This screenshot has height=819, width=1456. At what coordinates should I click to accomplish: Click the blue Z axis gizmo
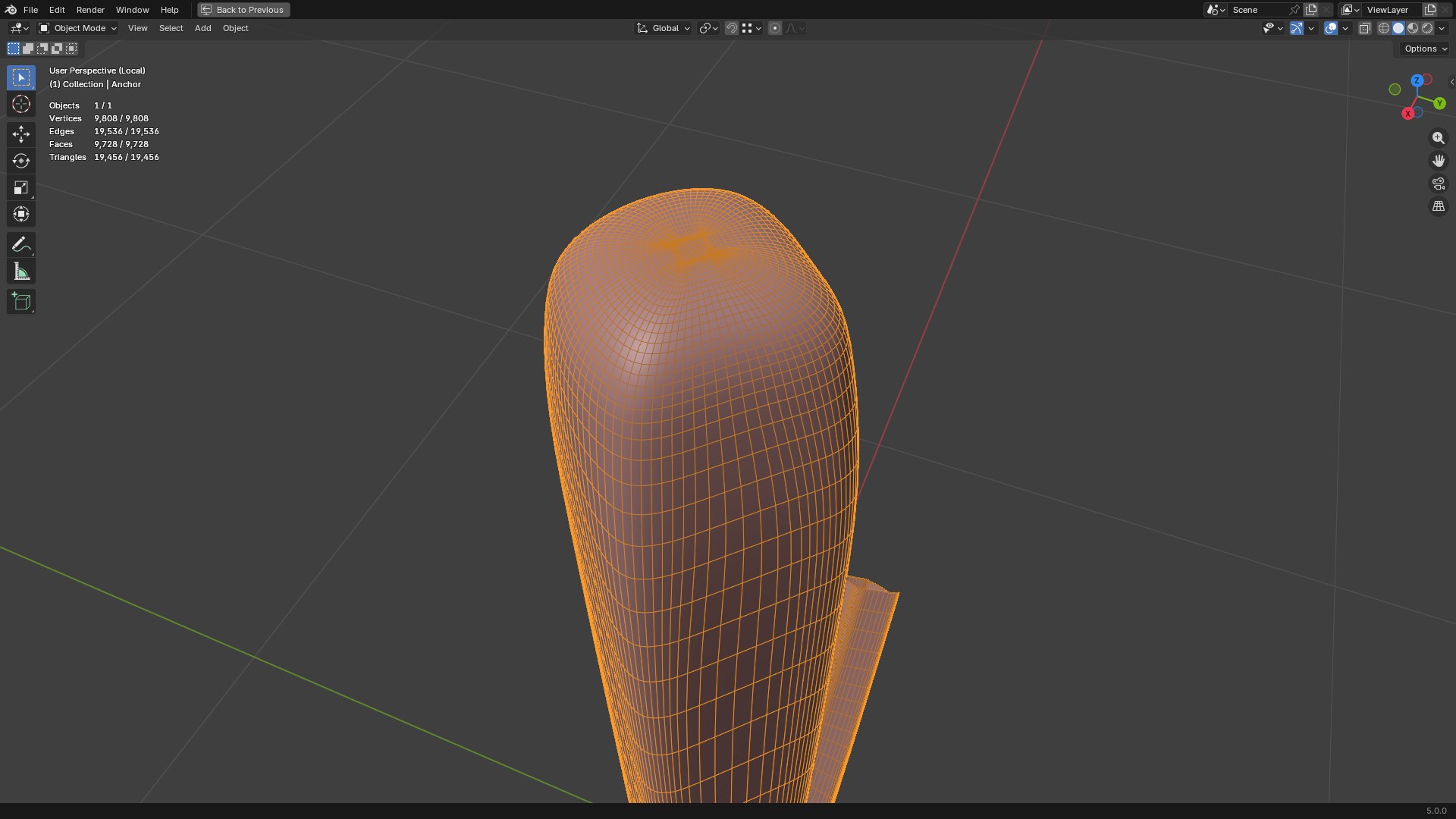coord(1417,80)
